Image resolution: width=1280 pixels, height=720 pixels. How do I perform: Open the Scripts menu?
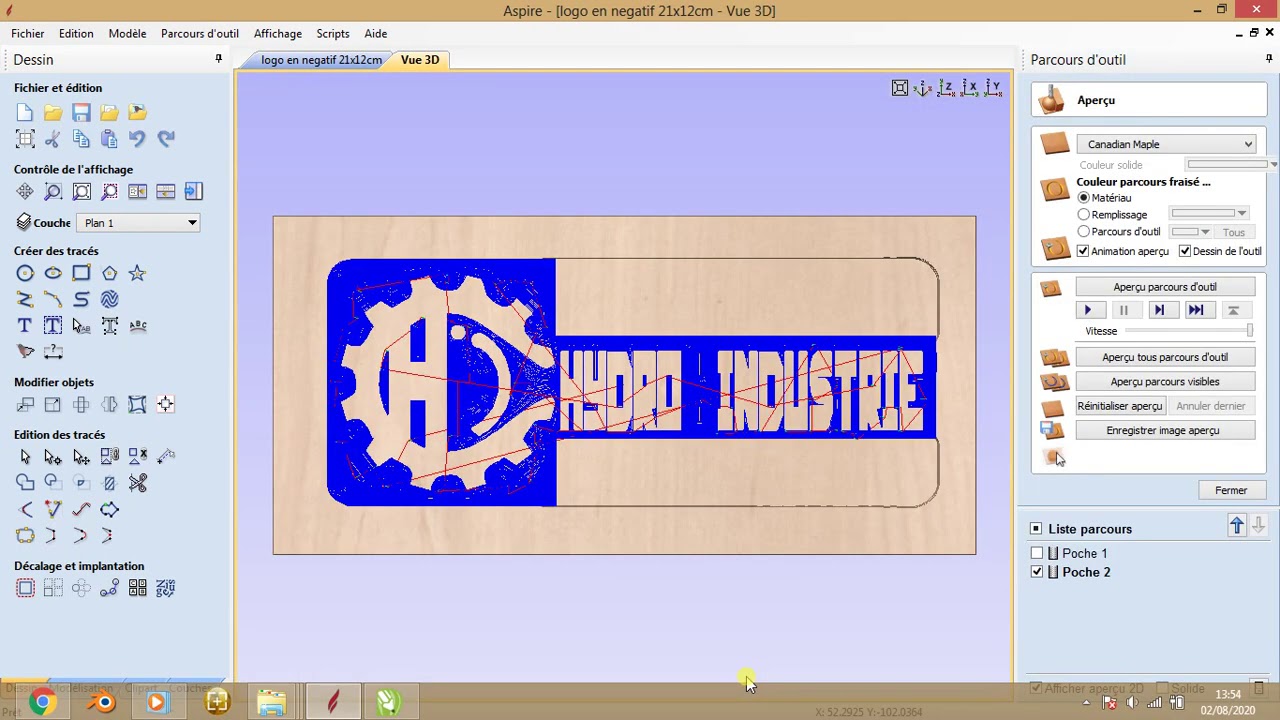333,34
